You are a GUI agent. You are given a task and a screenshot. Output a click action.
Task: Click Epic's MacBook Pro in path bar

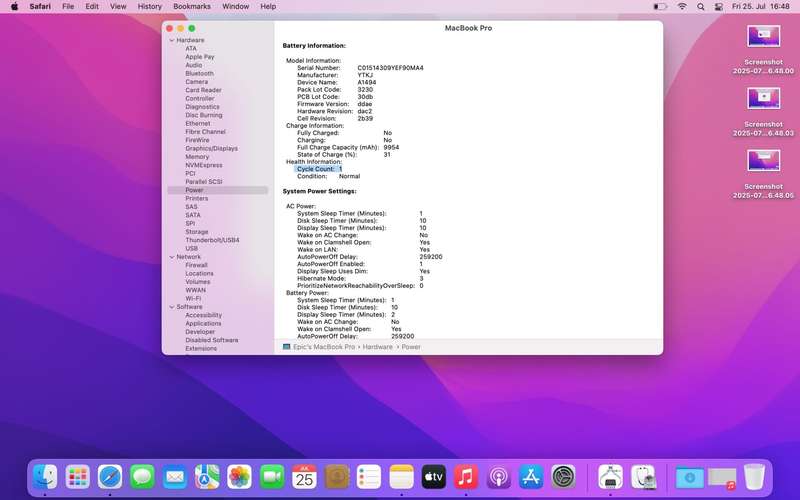click(x=323, y=347)
